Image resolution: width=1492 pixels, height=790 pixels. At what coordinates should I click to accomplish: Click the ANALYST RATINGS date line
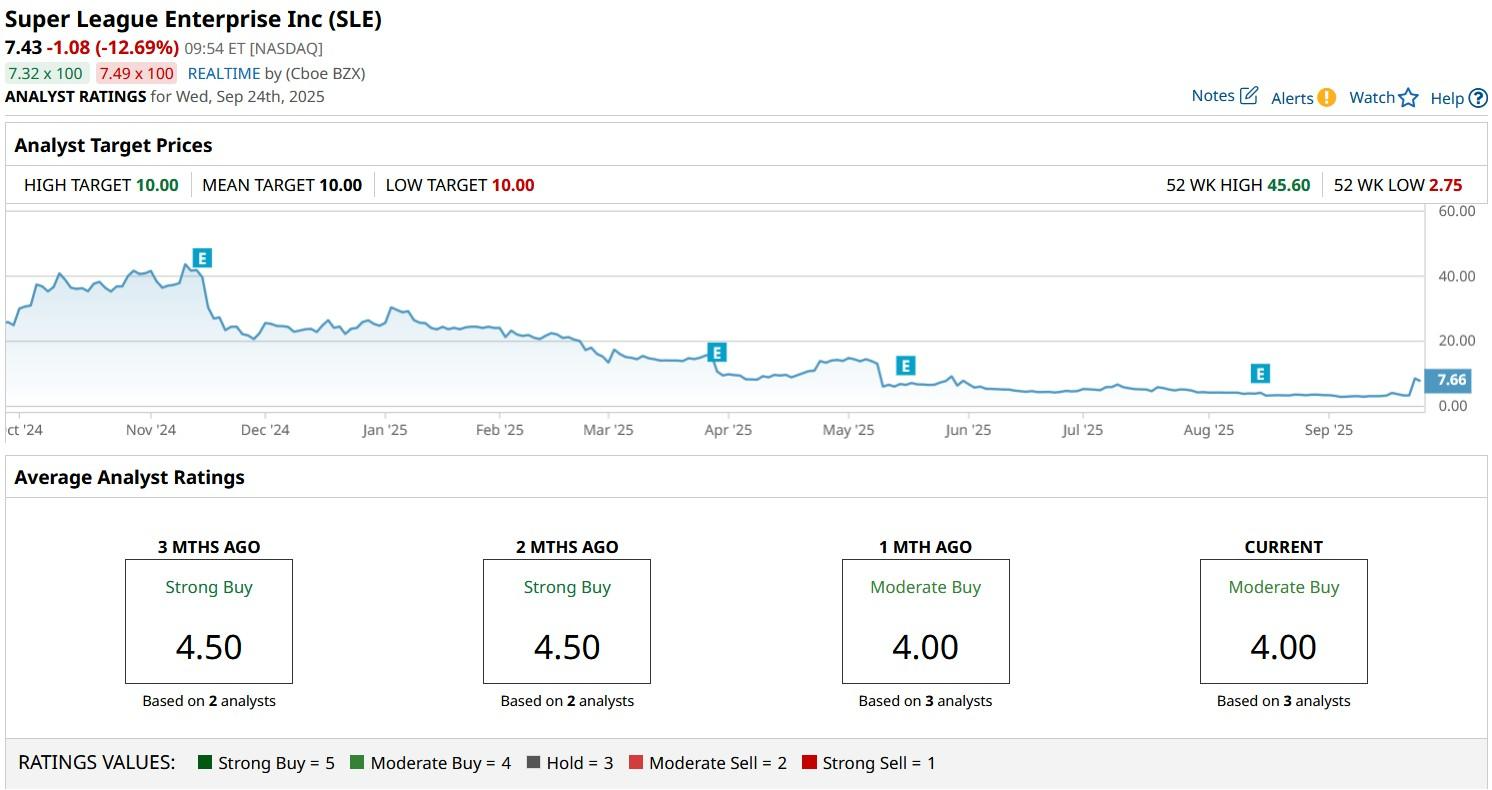[x=165, y=97]
